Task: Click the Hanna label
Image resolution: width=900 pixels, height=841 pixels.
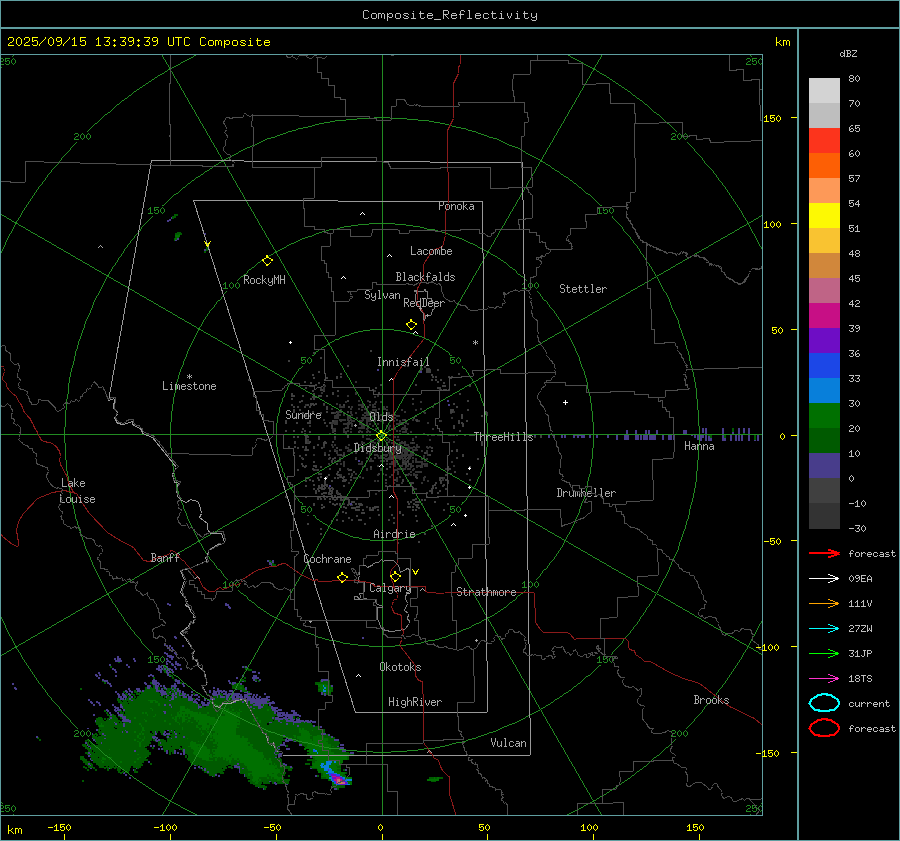Action: pos(699,446)
